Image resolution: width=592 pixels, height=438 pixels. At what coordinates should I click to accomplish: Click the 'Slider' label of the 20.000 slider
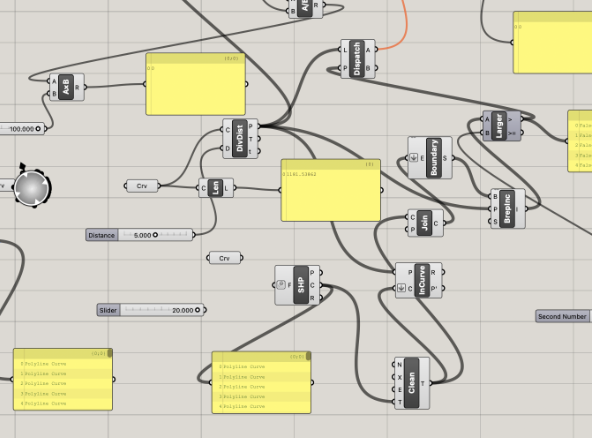pos(108,310)
